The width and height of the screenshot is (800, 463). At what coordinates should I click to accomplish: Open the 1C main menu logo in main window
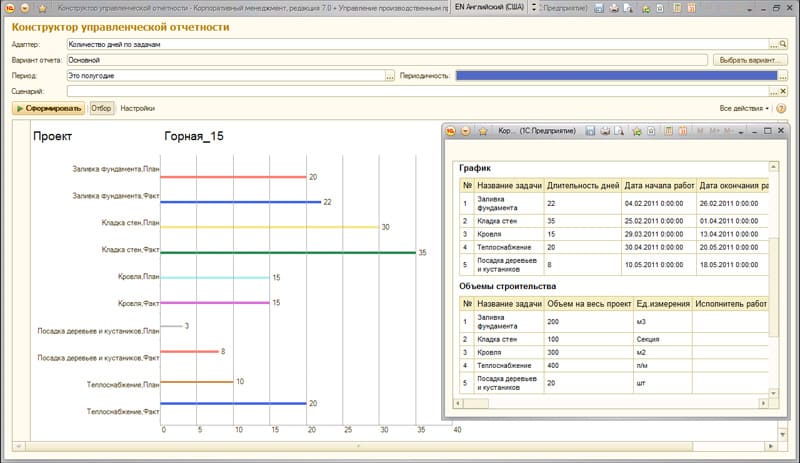coord(10,8)
